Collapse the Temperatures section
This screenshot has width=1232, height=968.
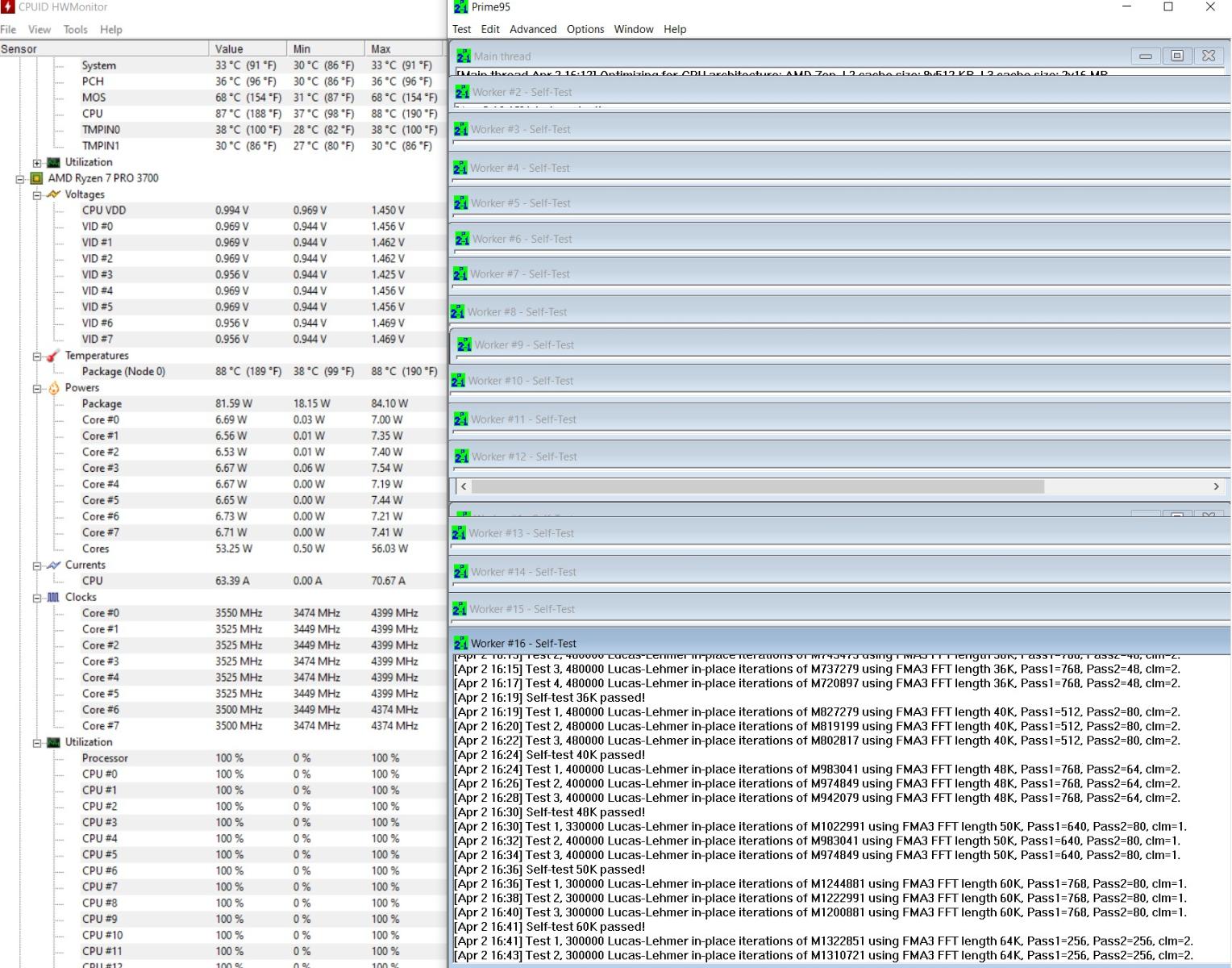37,356
